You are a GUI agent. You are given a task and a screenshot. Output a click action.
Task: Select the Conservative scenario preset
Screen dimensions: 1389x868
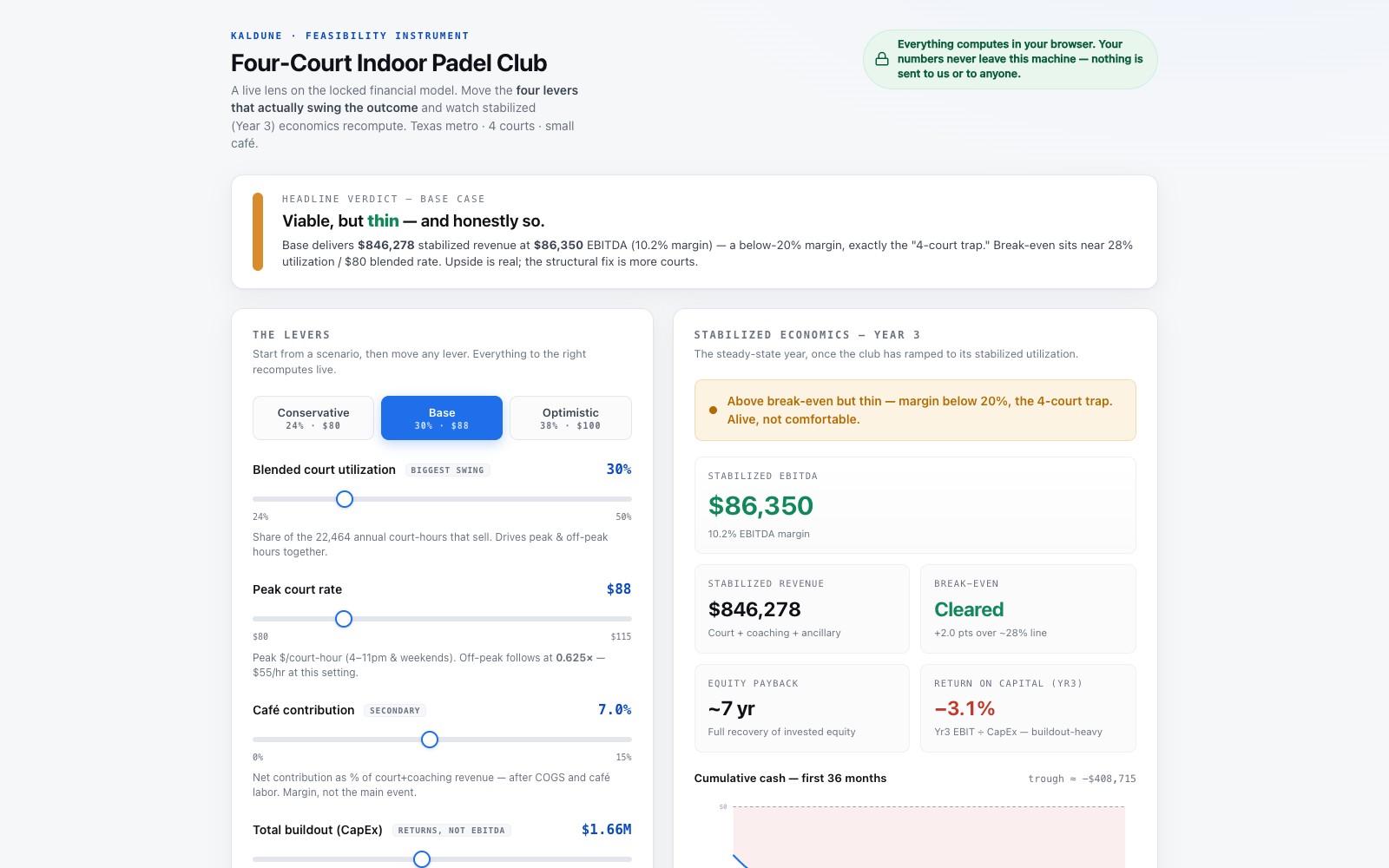pyautogui.click(x=313, y=418)
